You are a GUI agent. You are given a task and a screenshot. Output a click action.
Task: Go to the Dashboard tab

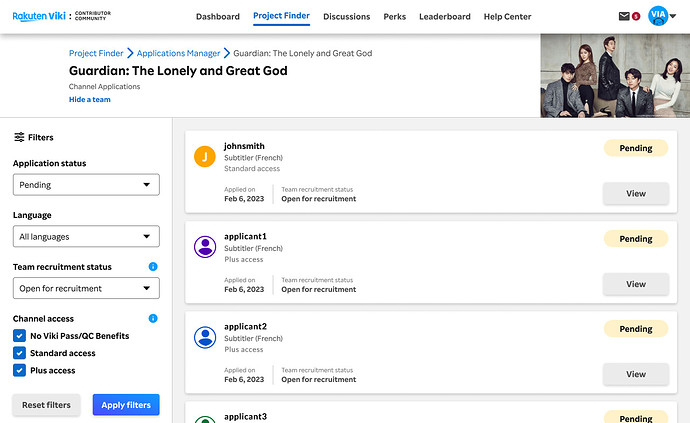click(x=218, y=17)
